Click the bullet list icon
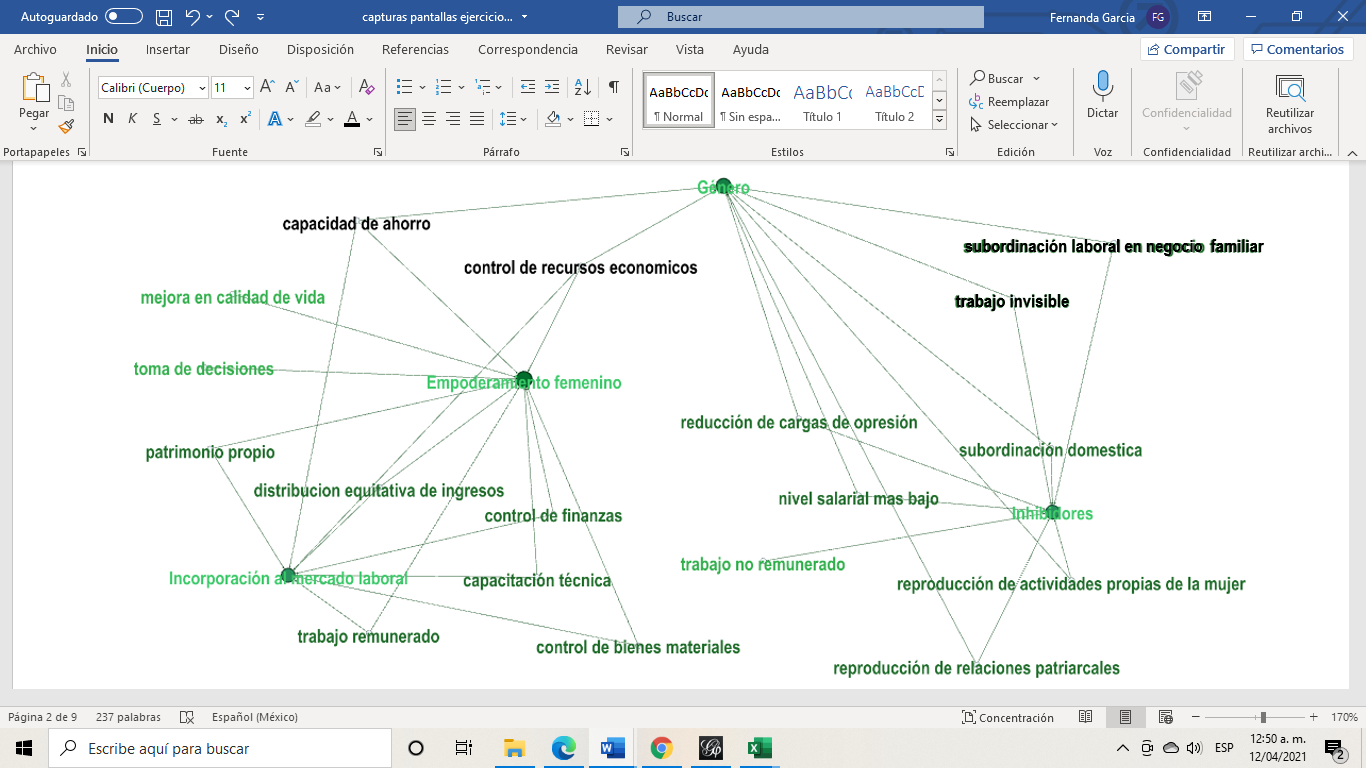Screen dimensions: 1366x768 (404, 87)
